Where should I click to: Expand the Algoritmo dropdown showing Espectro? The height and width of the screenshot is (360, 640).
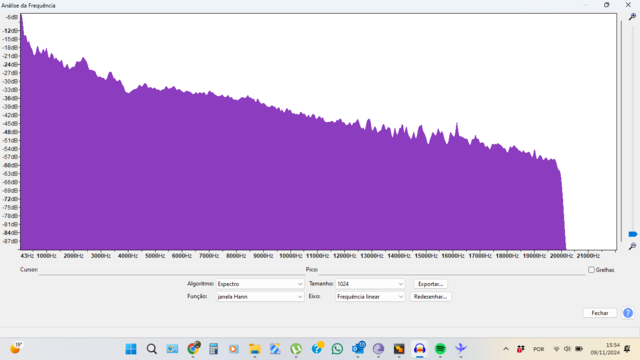[260, 284]
